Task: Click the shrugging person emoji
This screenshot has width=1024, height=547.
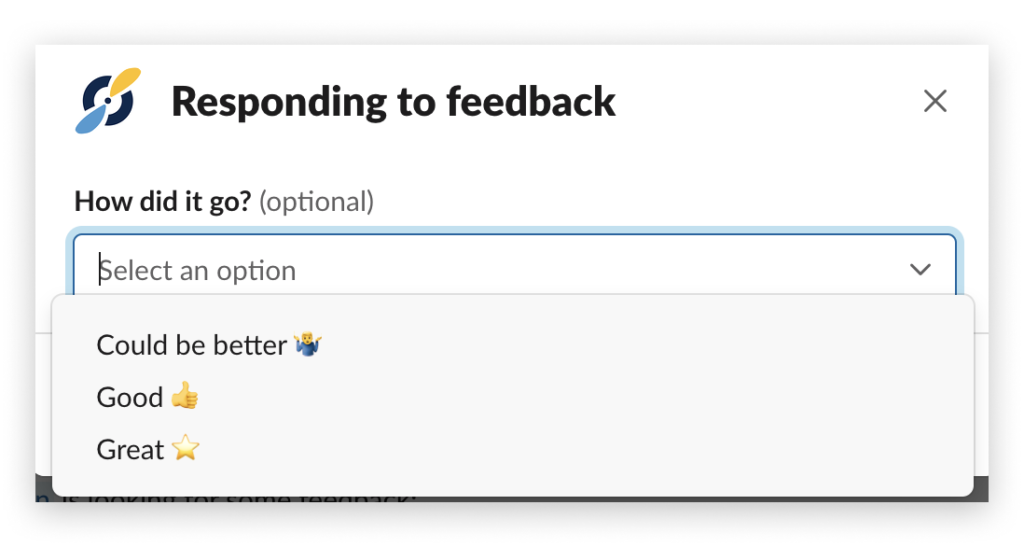Action: pyautogui.click(x=307, y=344)
